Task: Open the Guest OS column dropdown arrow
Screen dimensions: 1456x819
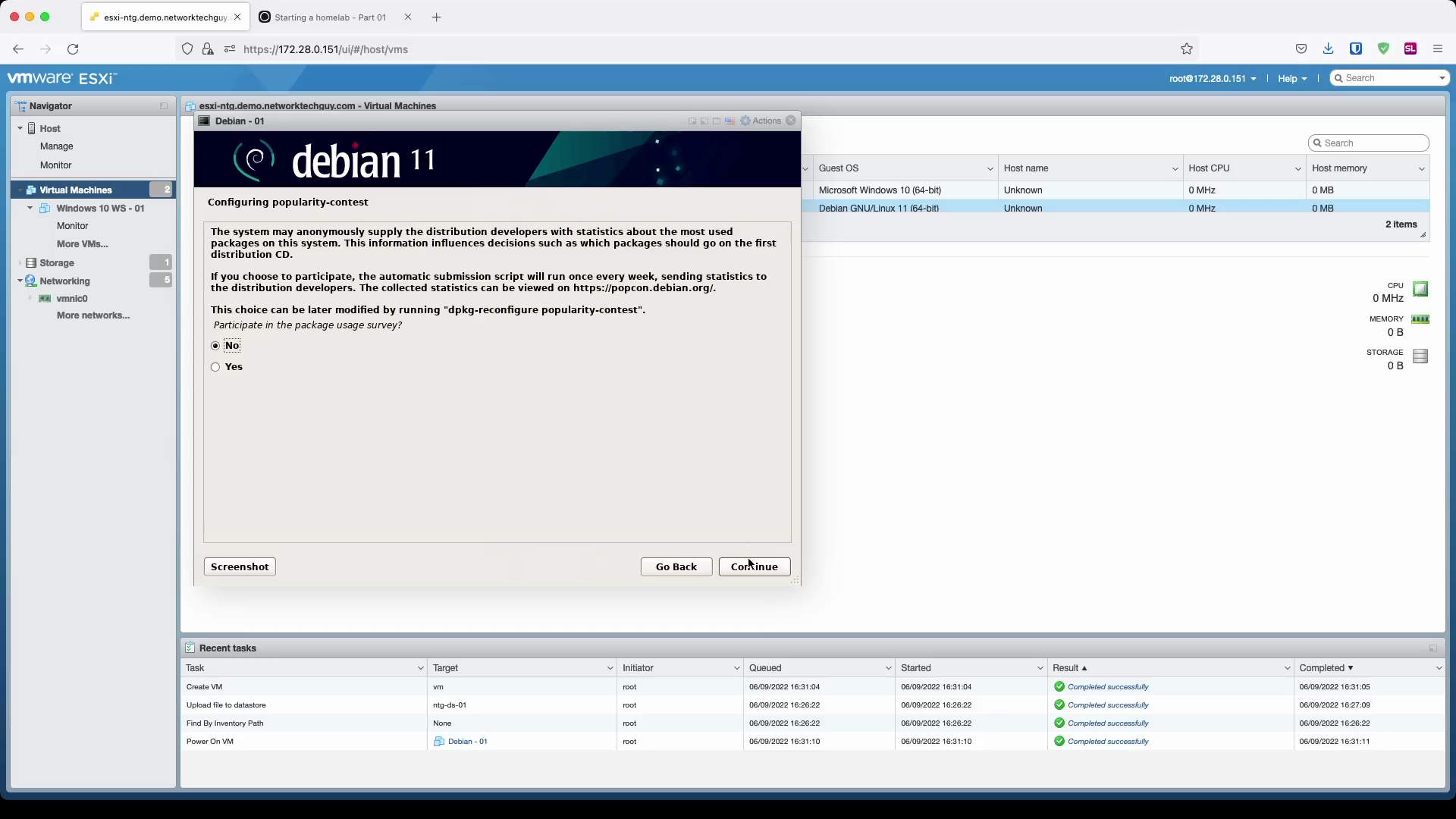Action: pos(990,169)
